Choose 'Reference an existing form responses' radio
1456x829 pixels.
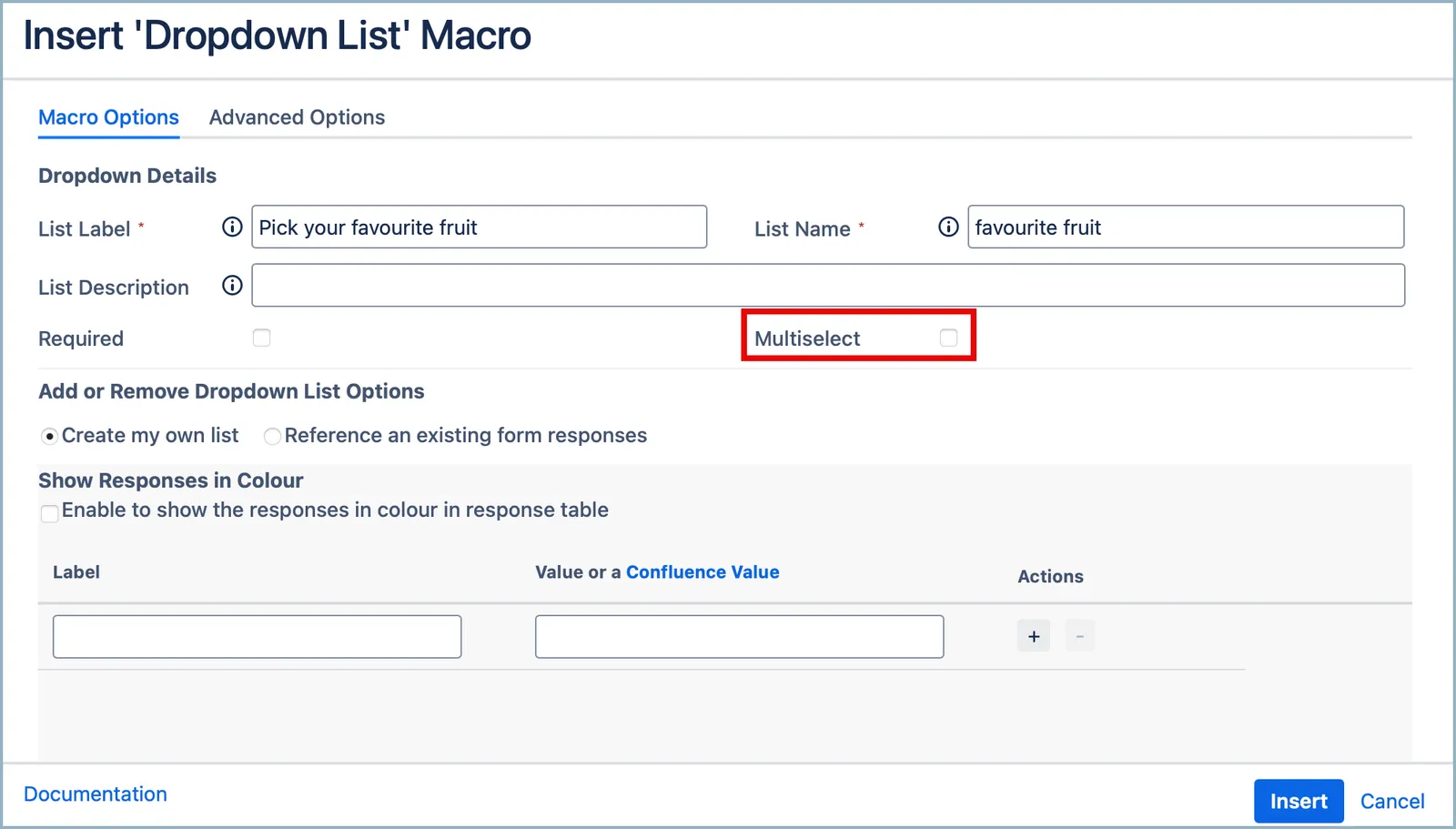[272, 437]
